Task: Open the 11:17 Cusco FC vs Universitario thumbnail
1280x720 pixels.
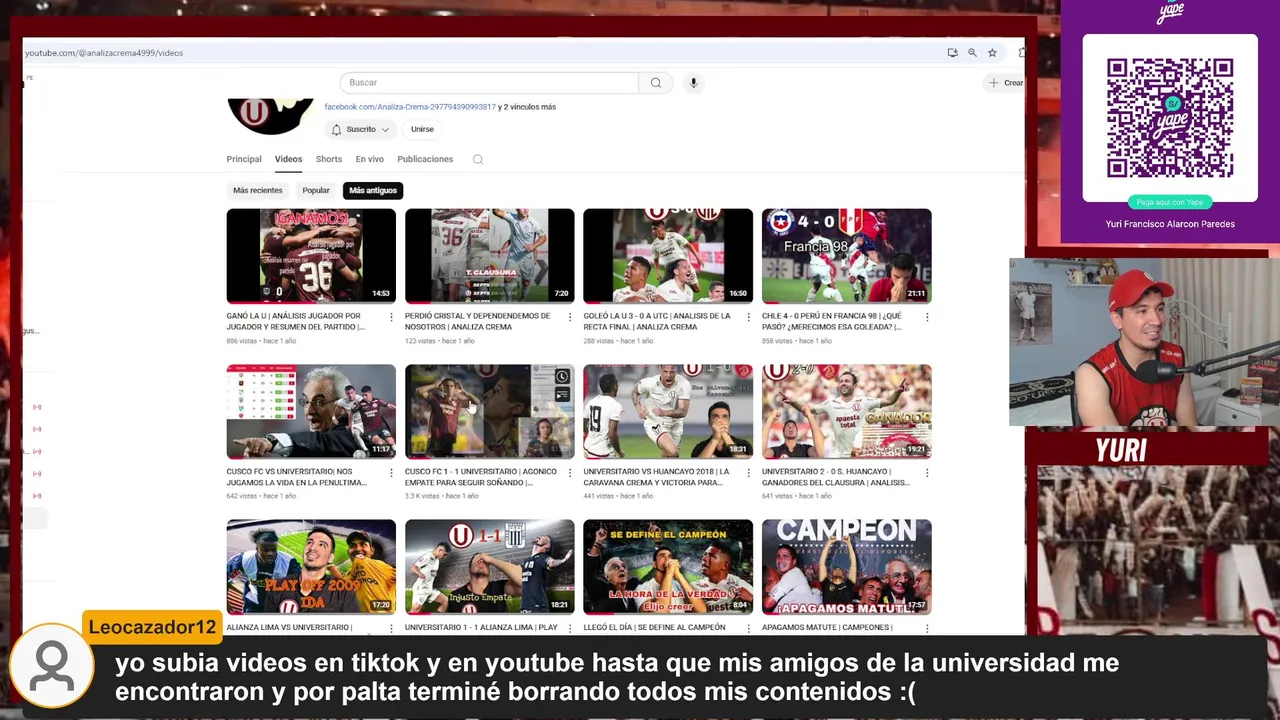Action: point(311,411)
